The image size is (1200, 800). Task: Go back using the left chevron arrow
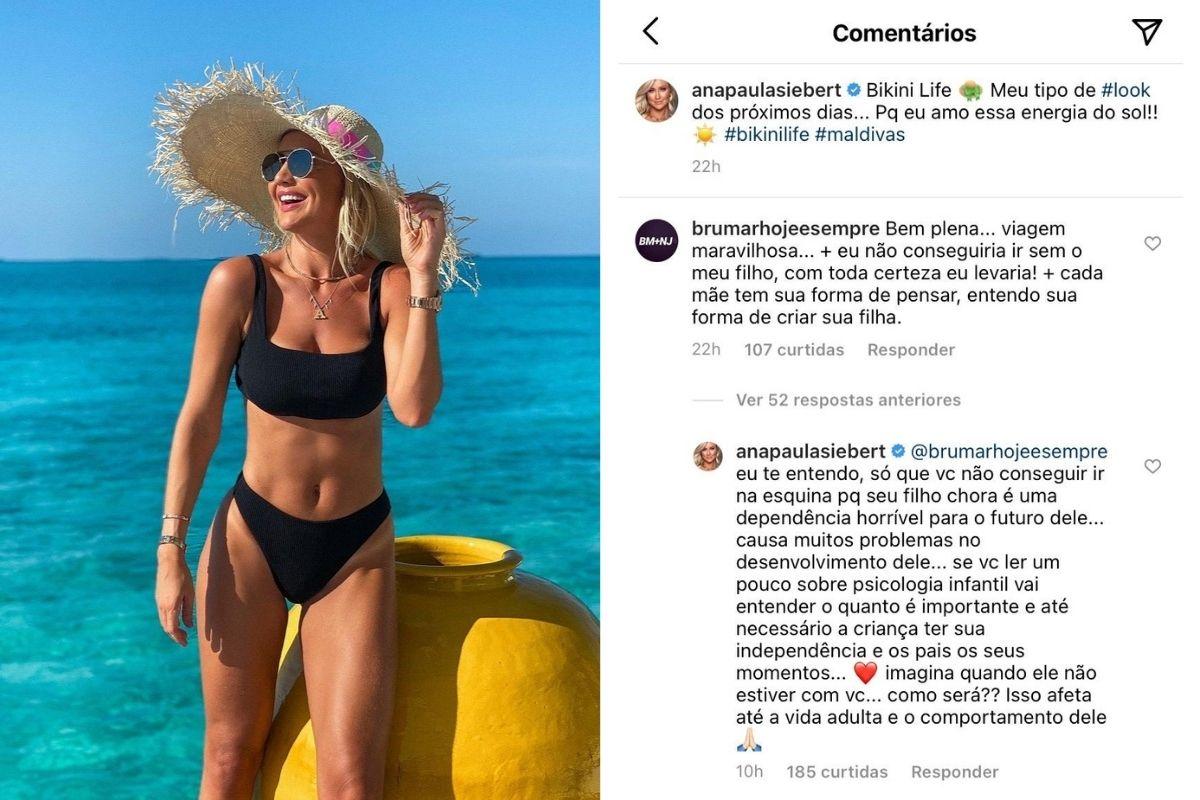651,32
